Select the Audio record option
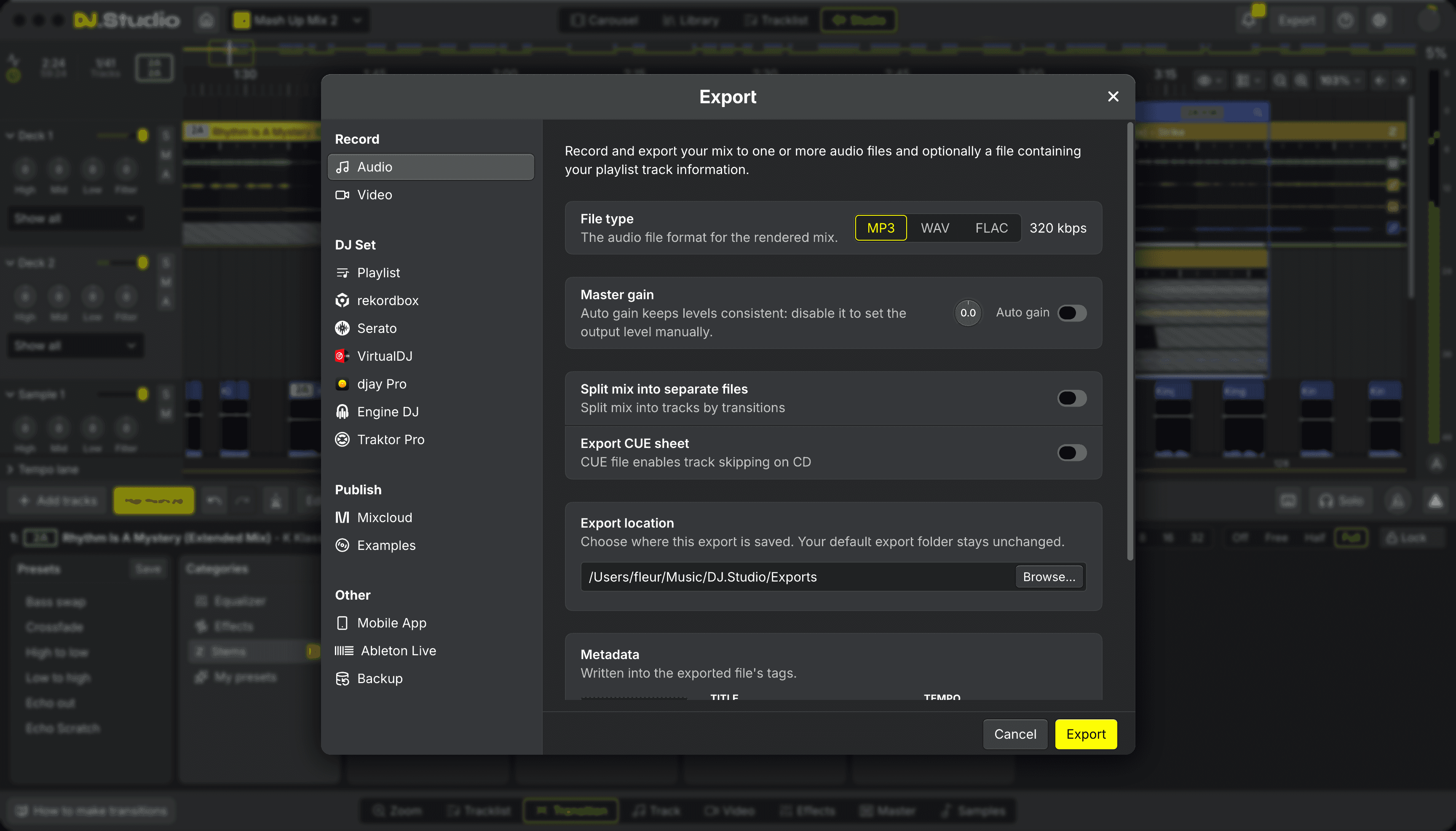 coord(431,166)
